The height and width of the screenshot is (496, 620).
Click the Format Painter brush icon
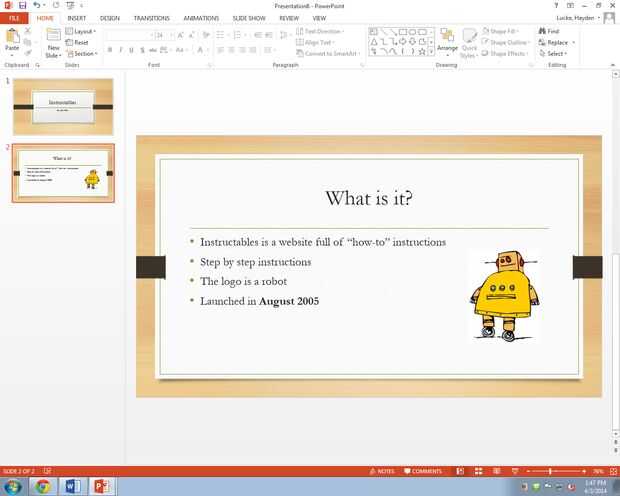(x=28, y=53)
